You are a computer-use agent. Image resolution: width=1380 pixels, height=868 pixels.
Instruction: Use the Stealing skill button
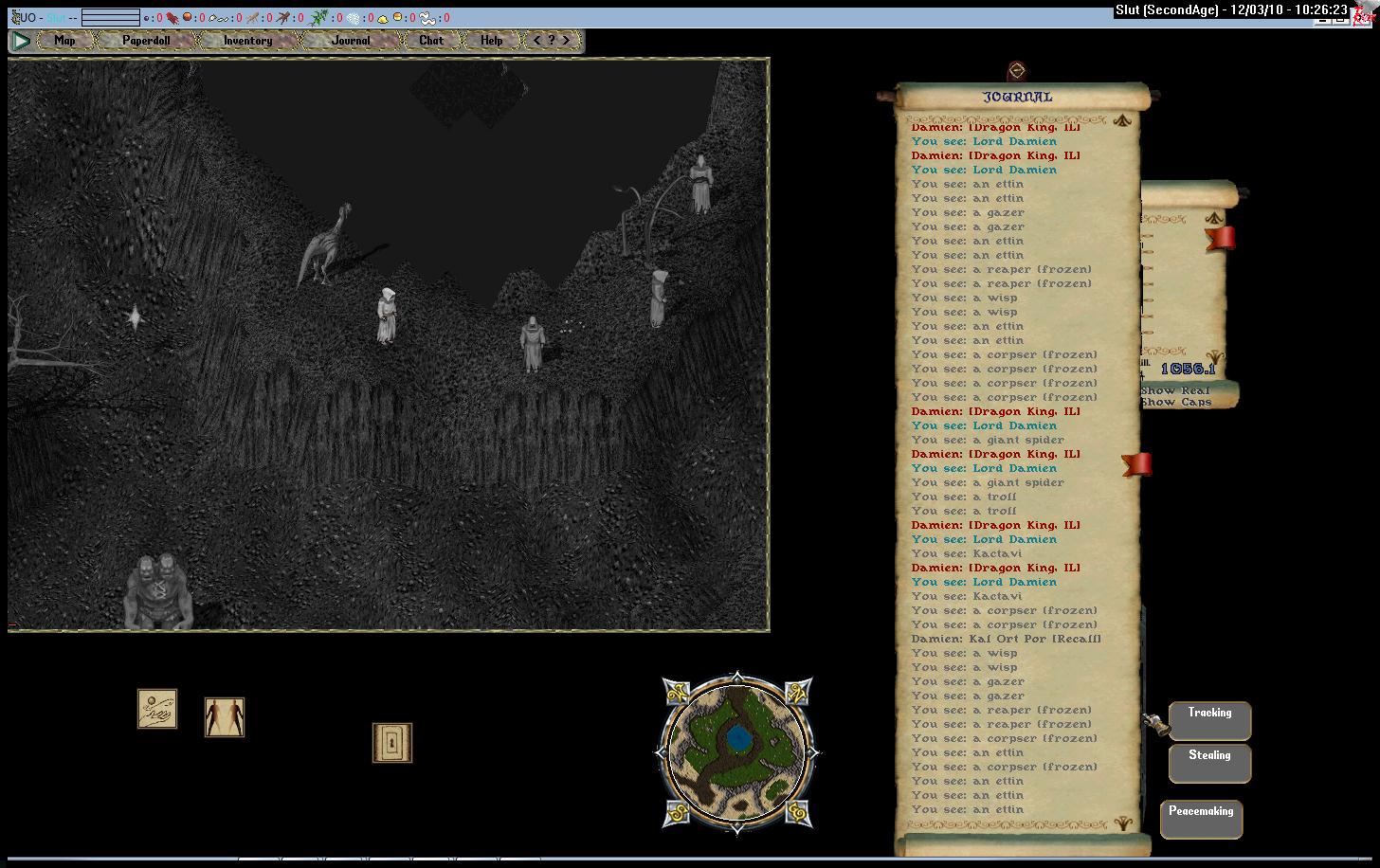1209,763
